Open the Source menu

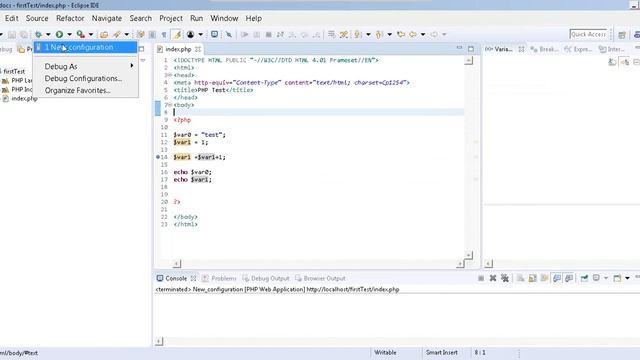37,18
